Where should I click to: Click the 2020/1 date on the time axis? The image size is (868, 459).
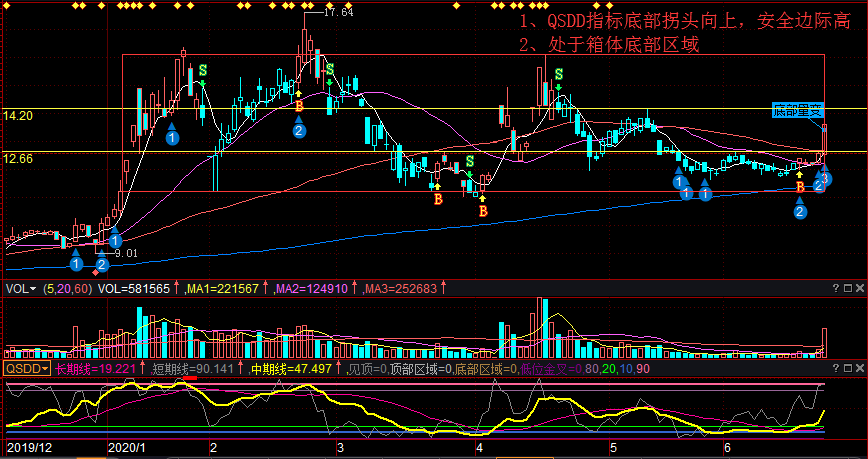click(x=127, y=449)
